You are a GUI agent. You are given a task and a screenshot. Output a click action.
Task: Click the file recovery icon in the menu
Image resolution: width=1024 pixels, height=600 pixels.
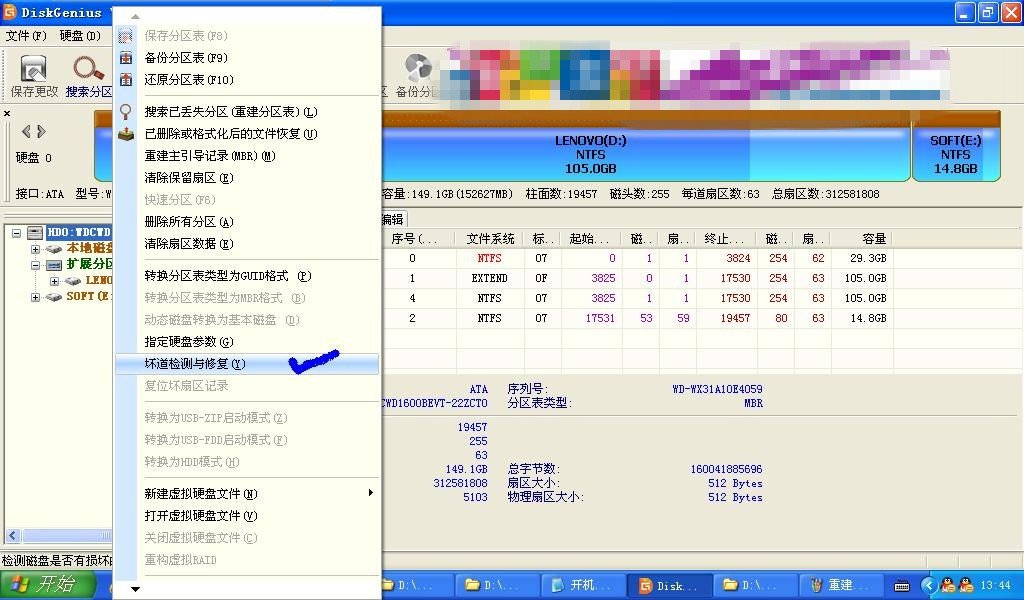[125, 134]
